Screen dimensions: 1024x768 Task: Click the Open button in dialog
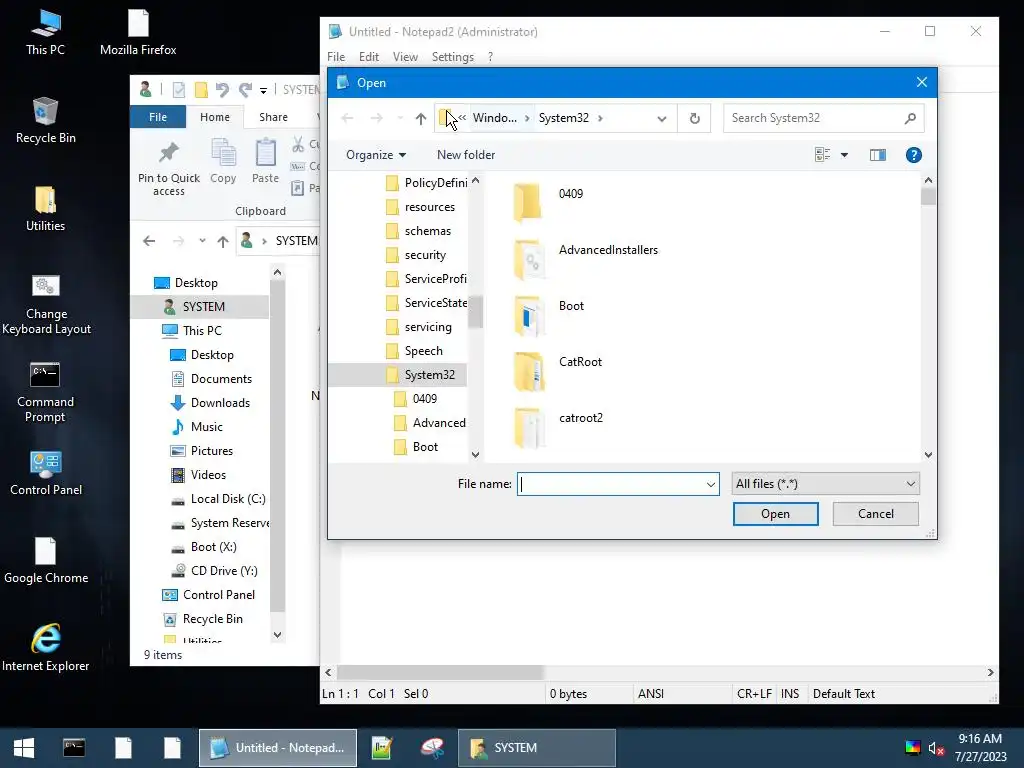pos(775,513)
